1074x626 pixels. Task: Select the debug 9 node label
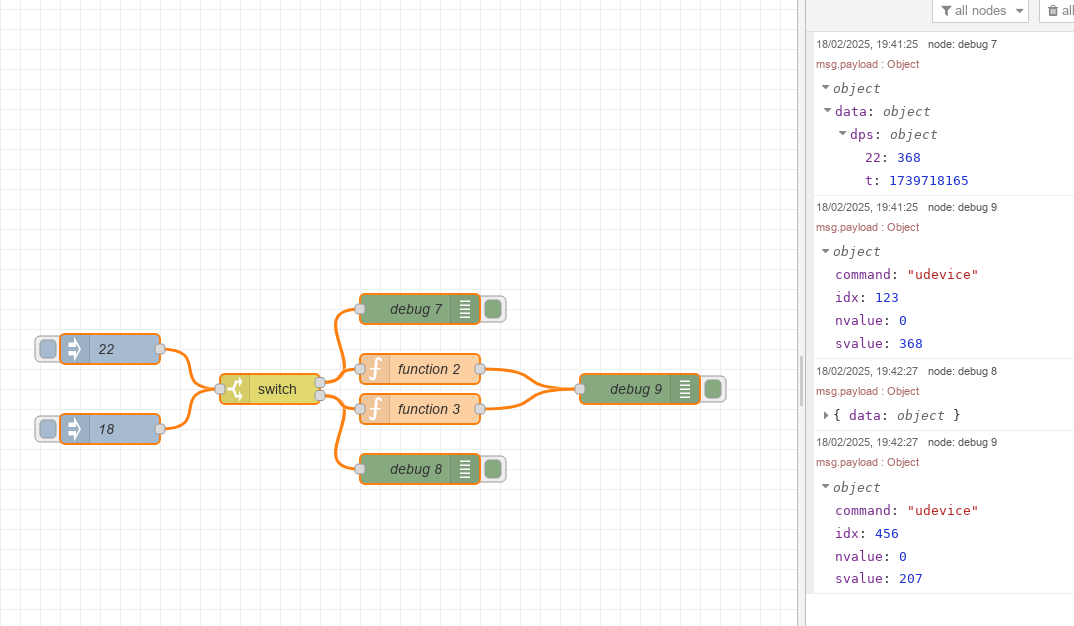636,389
